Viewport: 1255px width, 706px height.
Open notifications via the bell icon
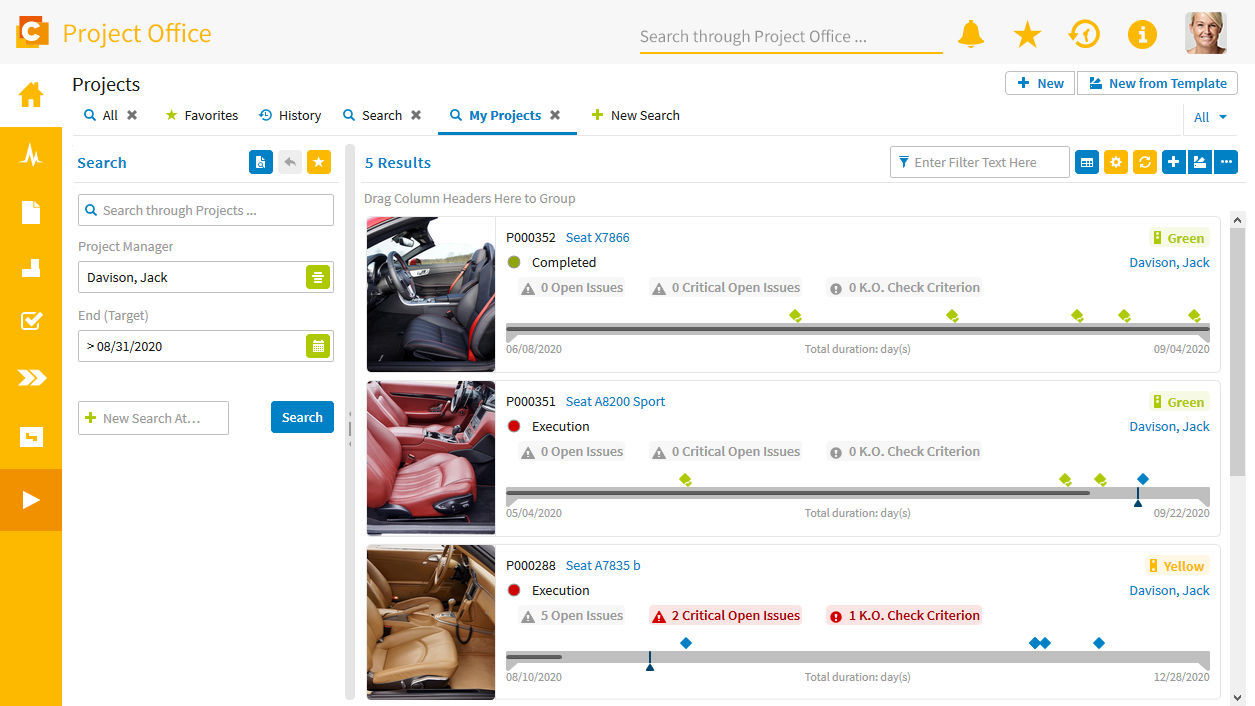point(970,34)
